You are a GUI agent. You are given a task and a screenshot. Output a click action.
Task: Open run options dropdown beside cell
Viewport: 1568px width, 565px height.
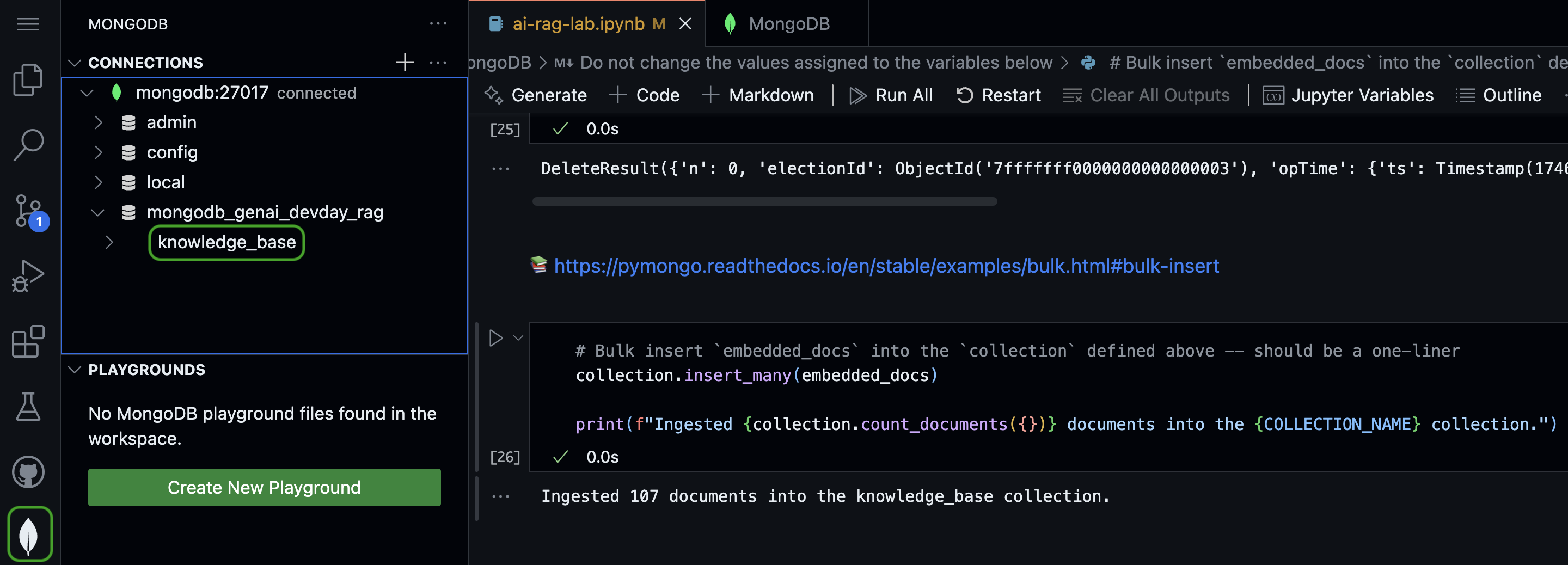pyautogui.click(x=518, y=338)
